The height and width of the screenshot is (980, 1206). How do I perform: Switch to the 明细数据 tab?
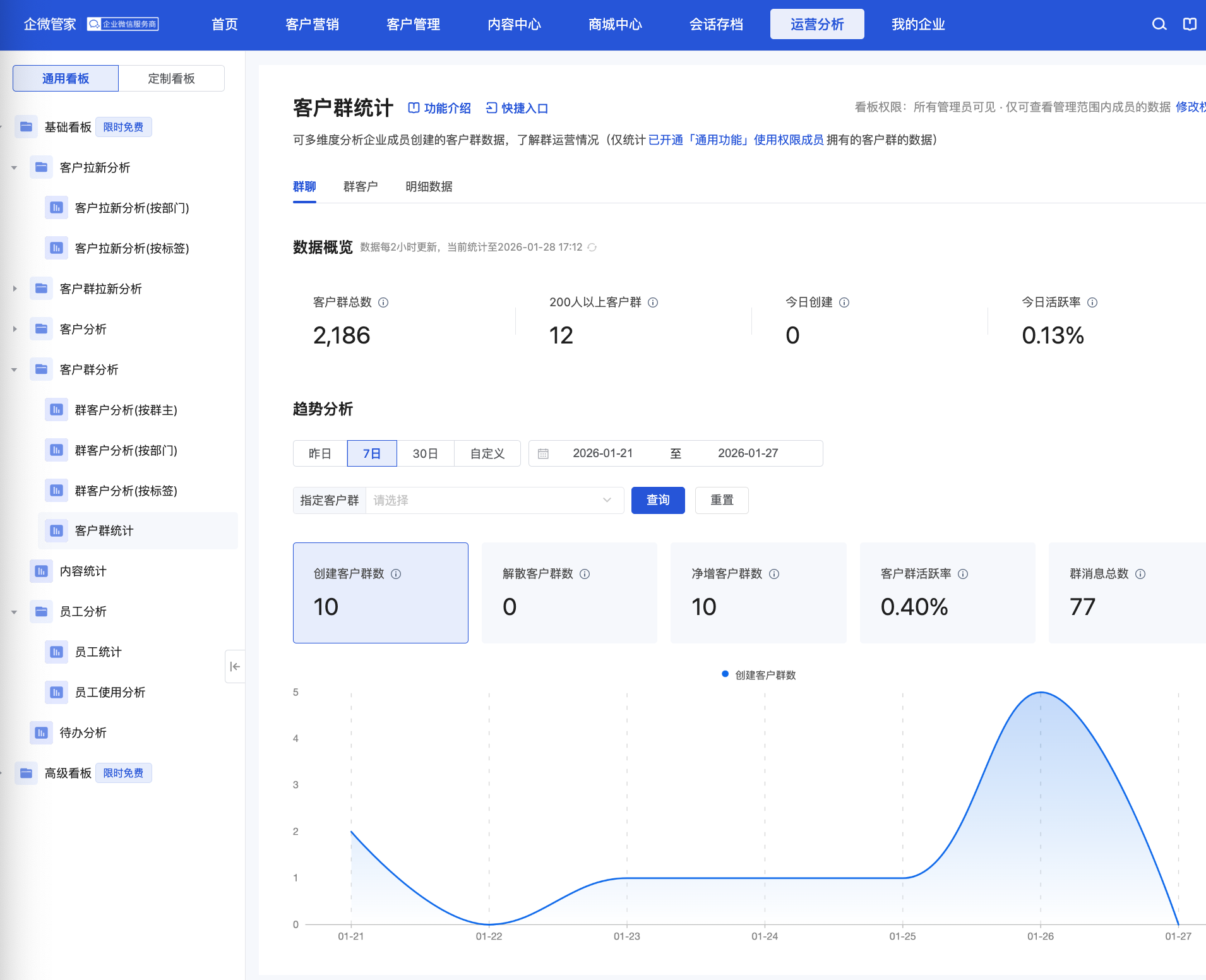429,187
